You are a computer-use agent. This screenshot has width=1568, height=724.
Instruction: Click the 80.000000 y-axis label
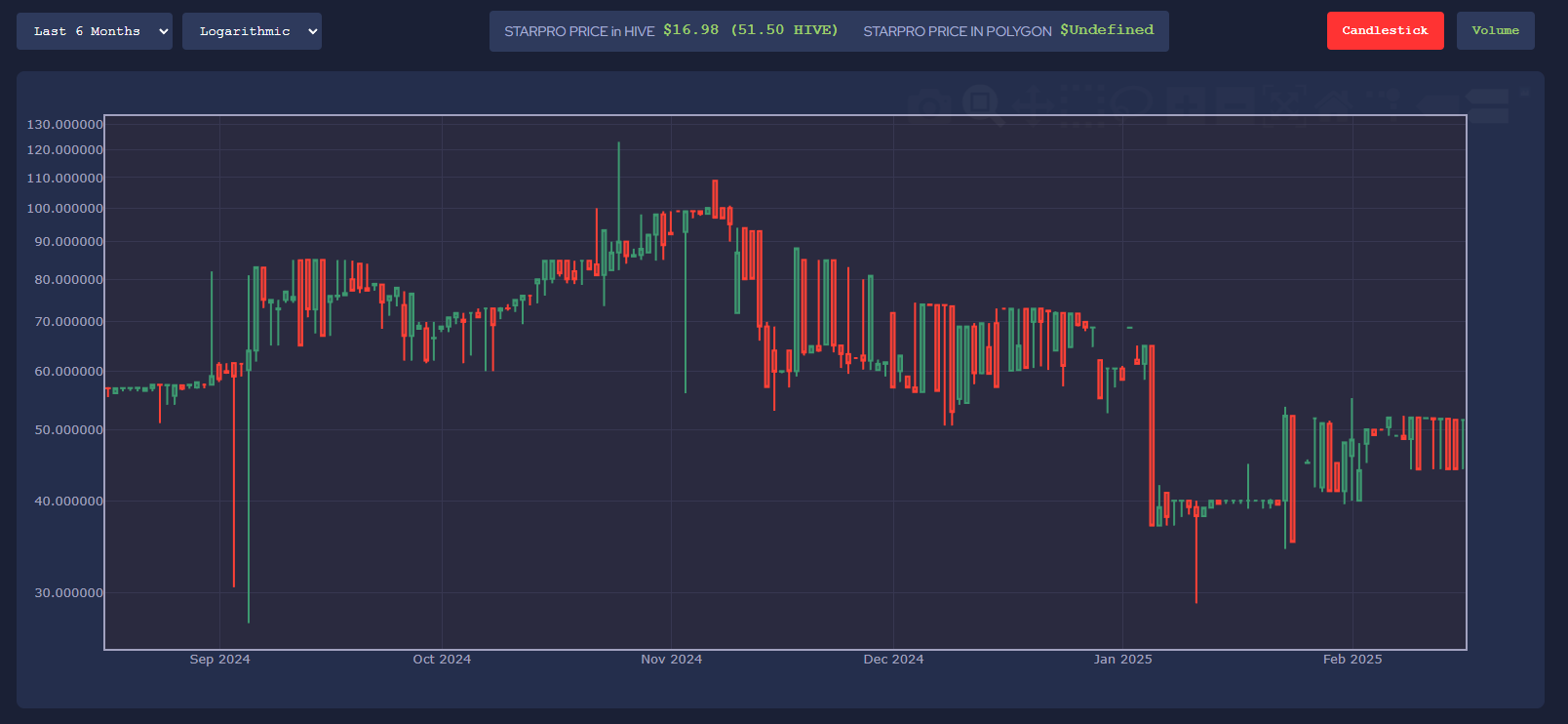[69, 280]
